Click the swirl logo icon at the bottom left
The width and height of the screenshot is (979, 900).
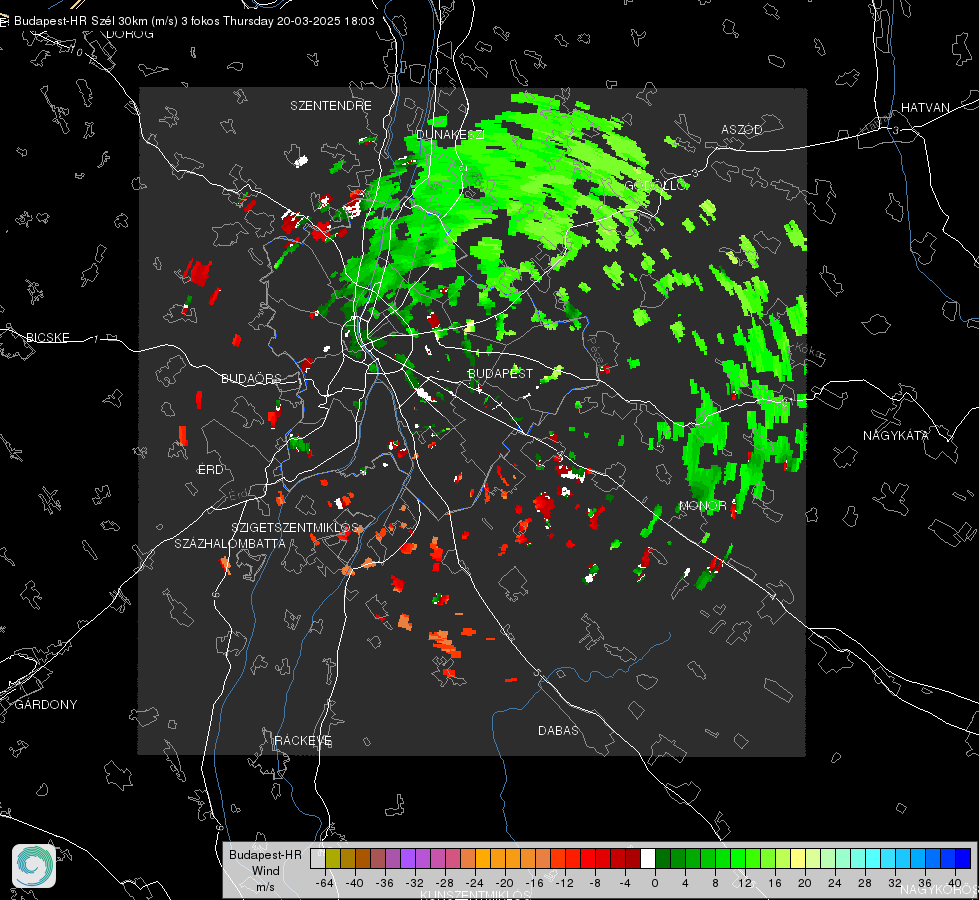coord(34,866)
